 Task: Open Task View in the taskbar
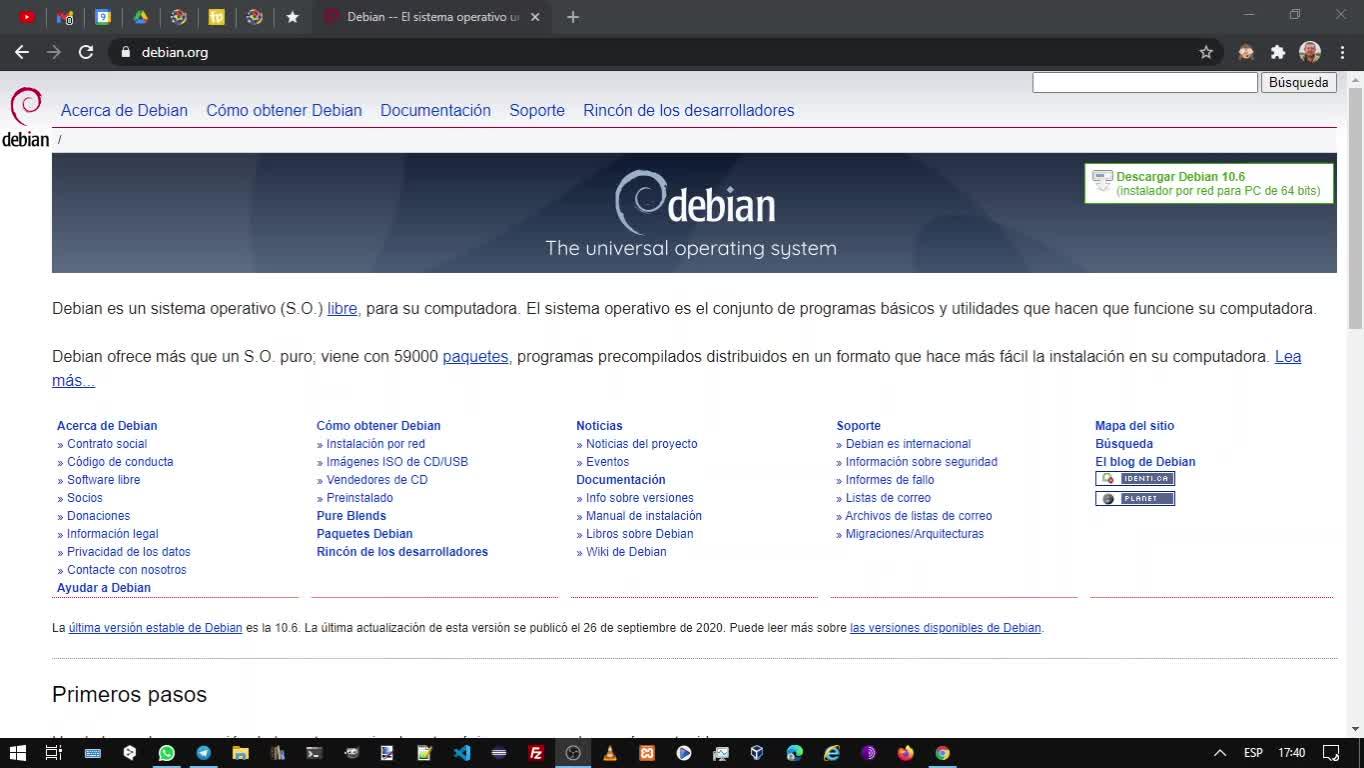54,753
